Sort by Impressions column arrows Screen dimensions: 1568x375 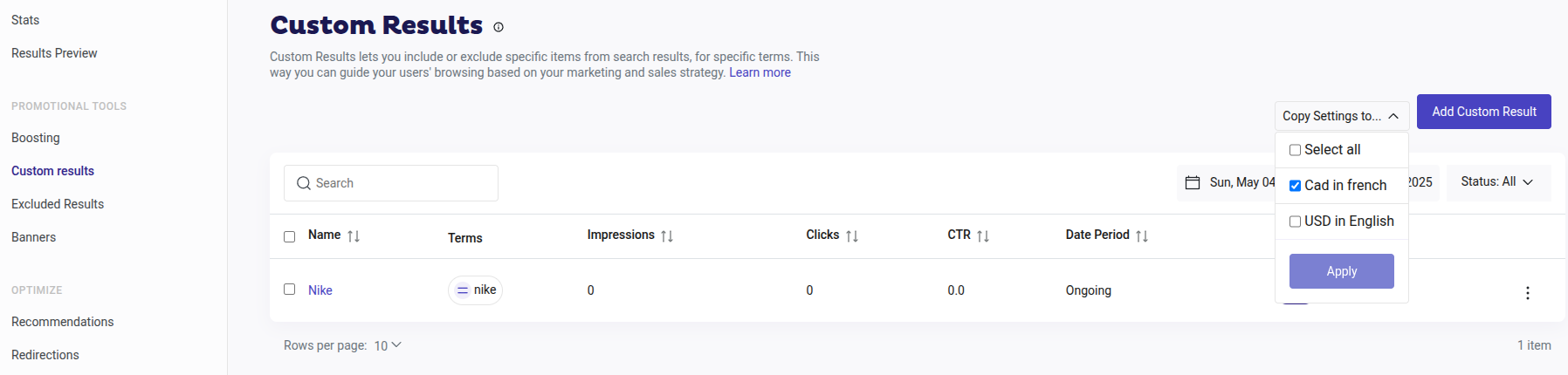coord(667,236)
